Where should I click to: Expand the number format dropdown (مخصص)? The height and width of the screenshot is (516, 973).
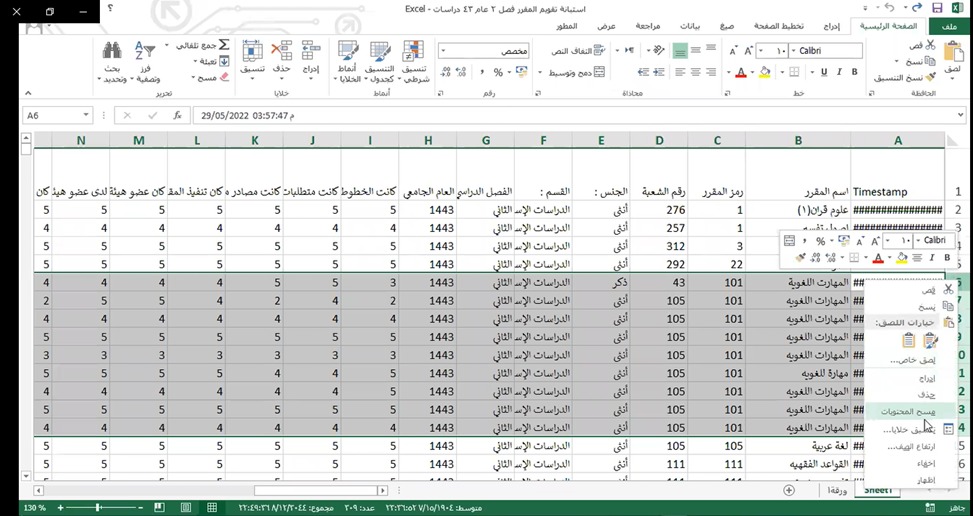(x=443, y=50)
